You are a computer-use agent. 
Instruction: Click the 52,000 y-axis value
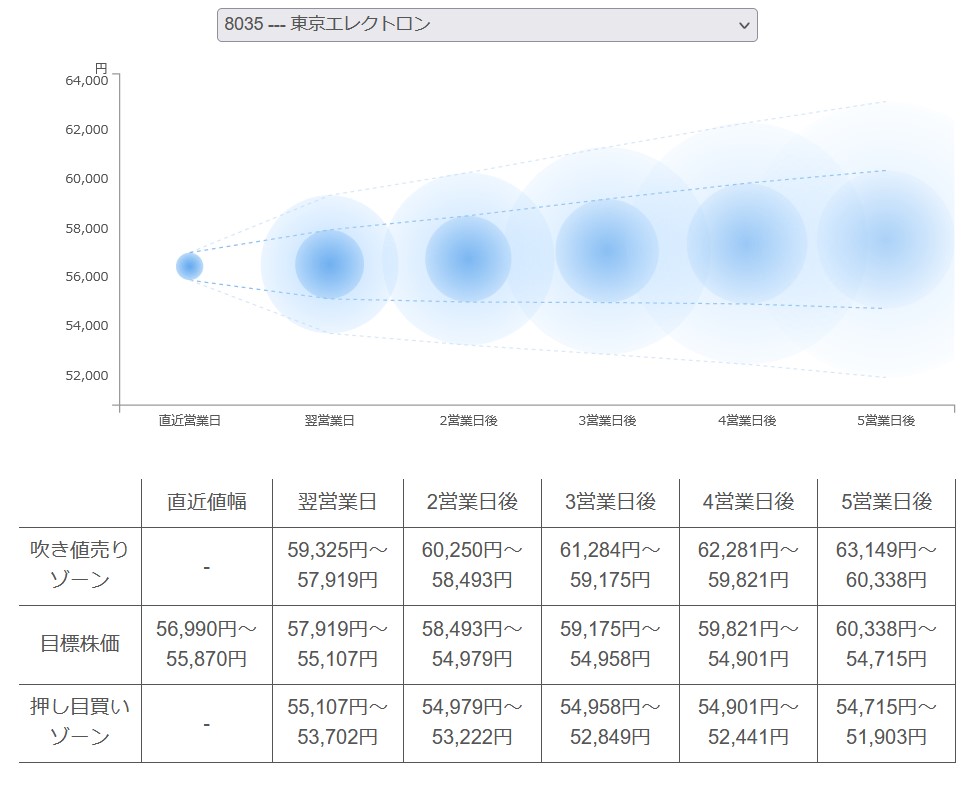click(x=86, y=375)
